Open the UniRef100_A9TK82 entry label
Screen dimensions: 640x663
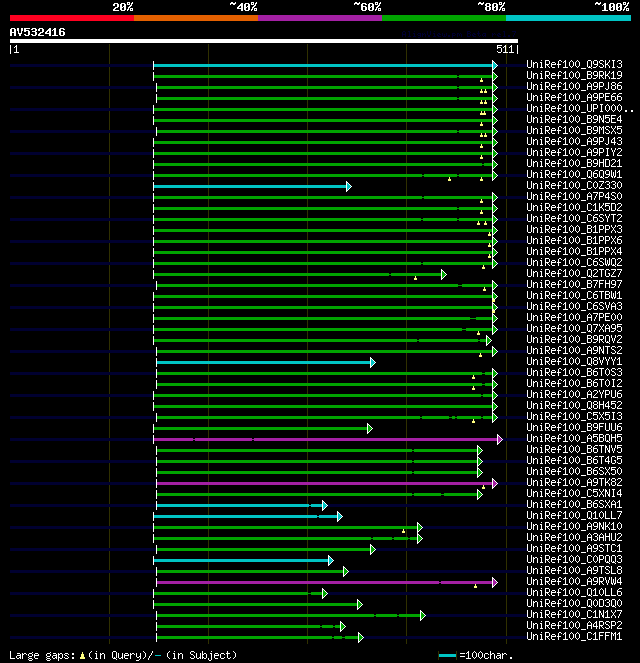click(x=574, y=482)
